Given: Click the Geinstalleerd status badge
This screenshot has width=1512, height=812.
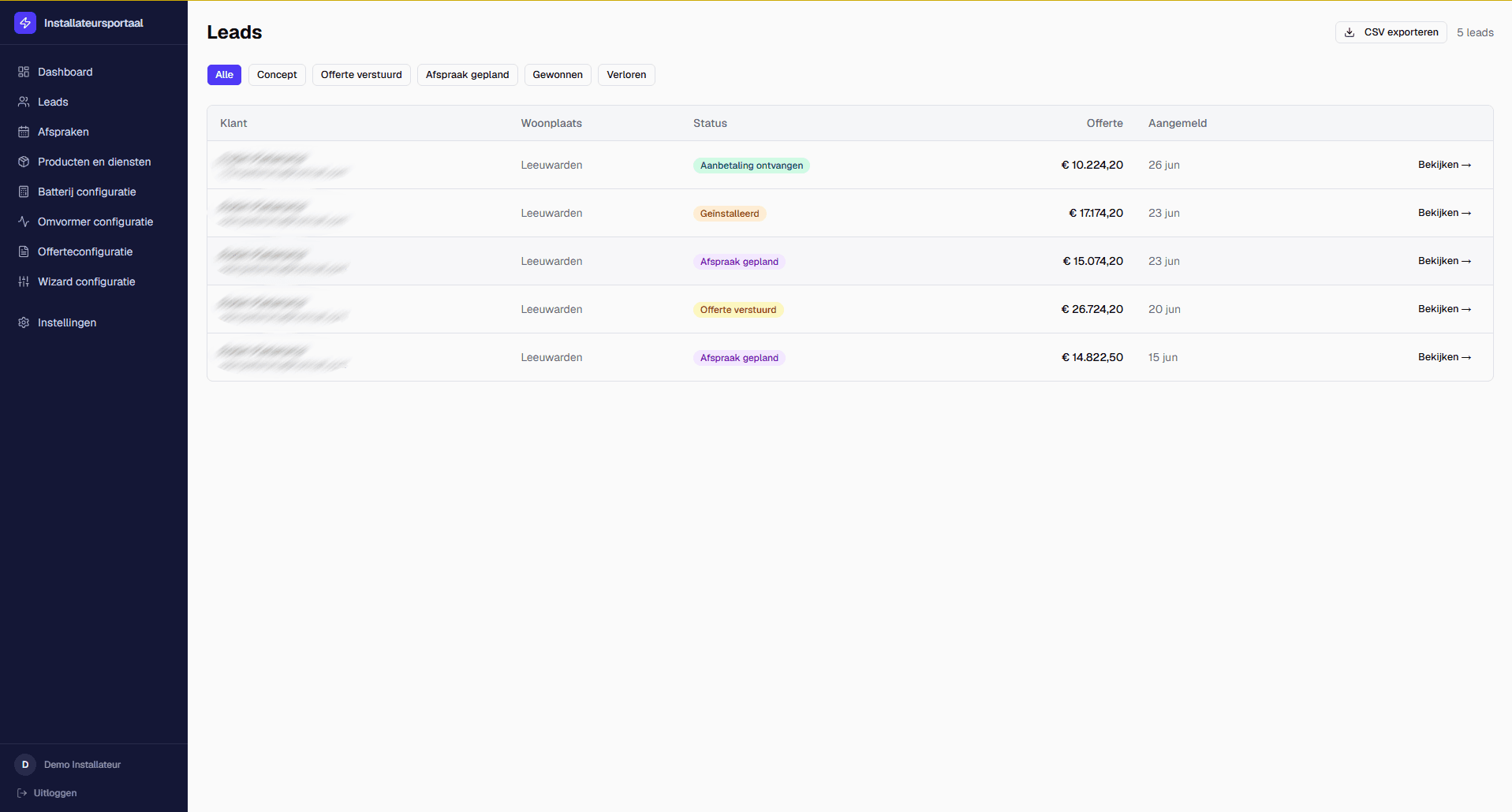Looking at the screenshot, I should pyautogui.click(x=730, y=214).
